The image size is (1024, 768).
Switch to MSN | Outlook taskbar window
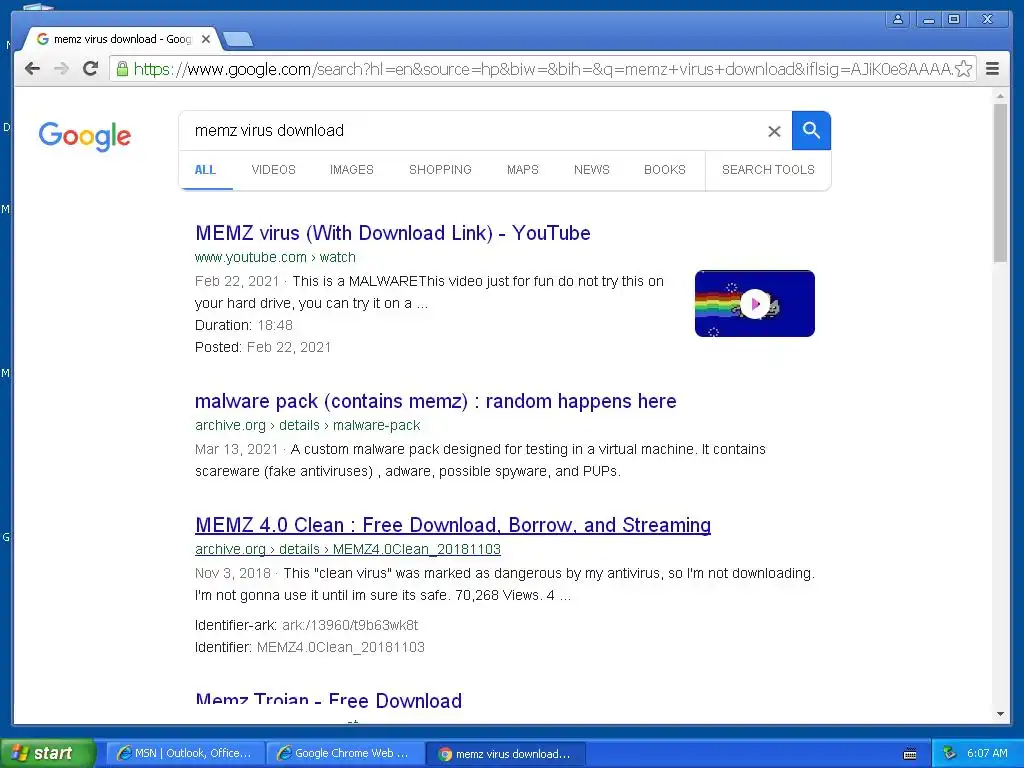point(185,754)
